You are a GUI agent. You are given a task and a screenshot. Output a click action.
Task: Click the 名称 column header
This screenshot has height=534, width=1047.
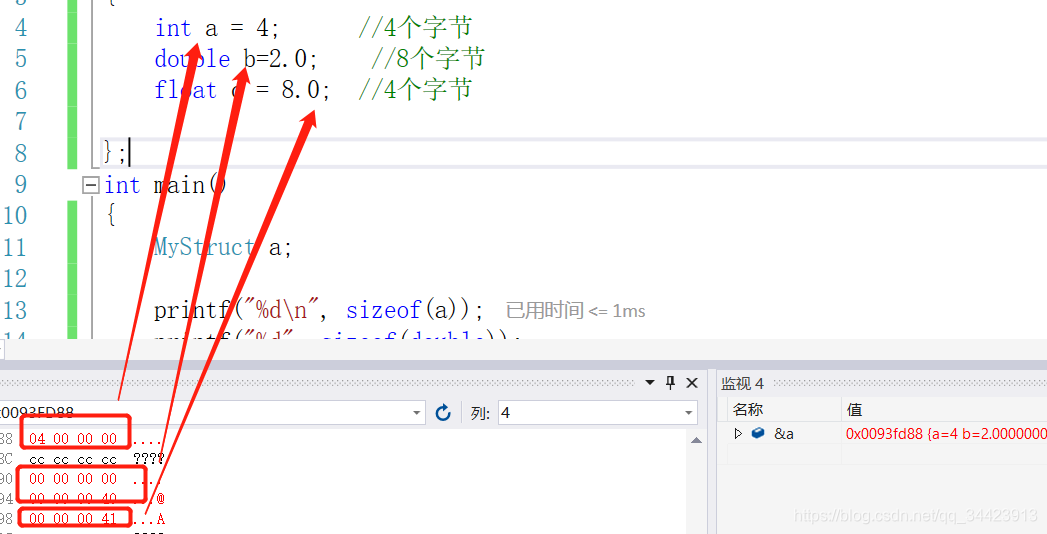[748, 409]
